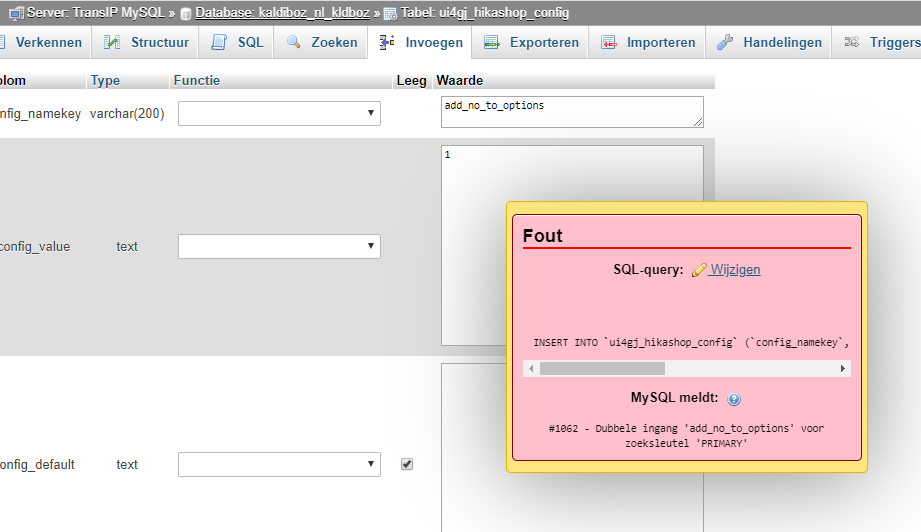Viewport: 921px width, 532px height.
Task: Click the Wijzigen link in error box
Action: click(x=734, y=270)
